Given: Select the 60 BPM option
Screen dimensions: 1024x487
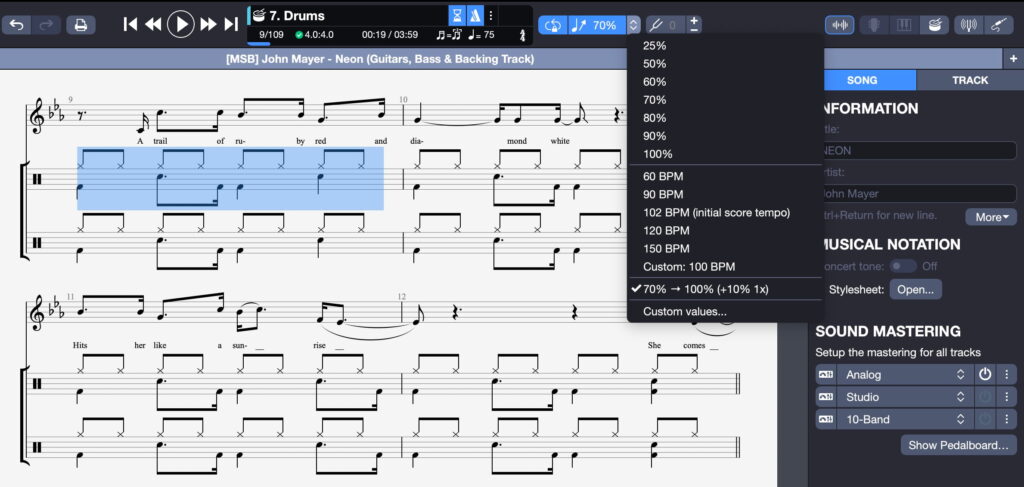Looking at the screenshot, I should [x=725, y=176].
